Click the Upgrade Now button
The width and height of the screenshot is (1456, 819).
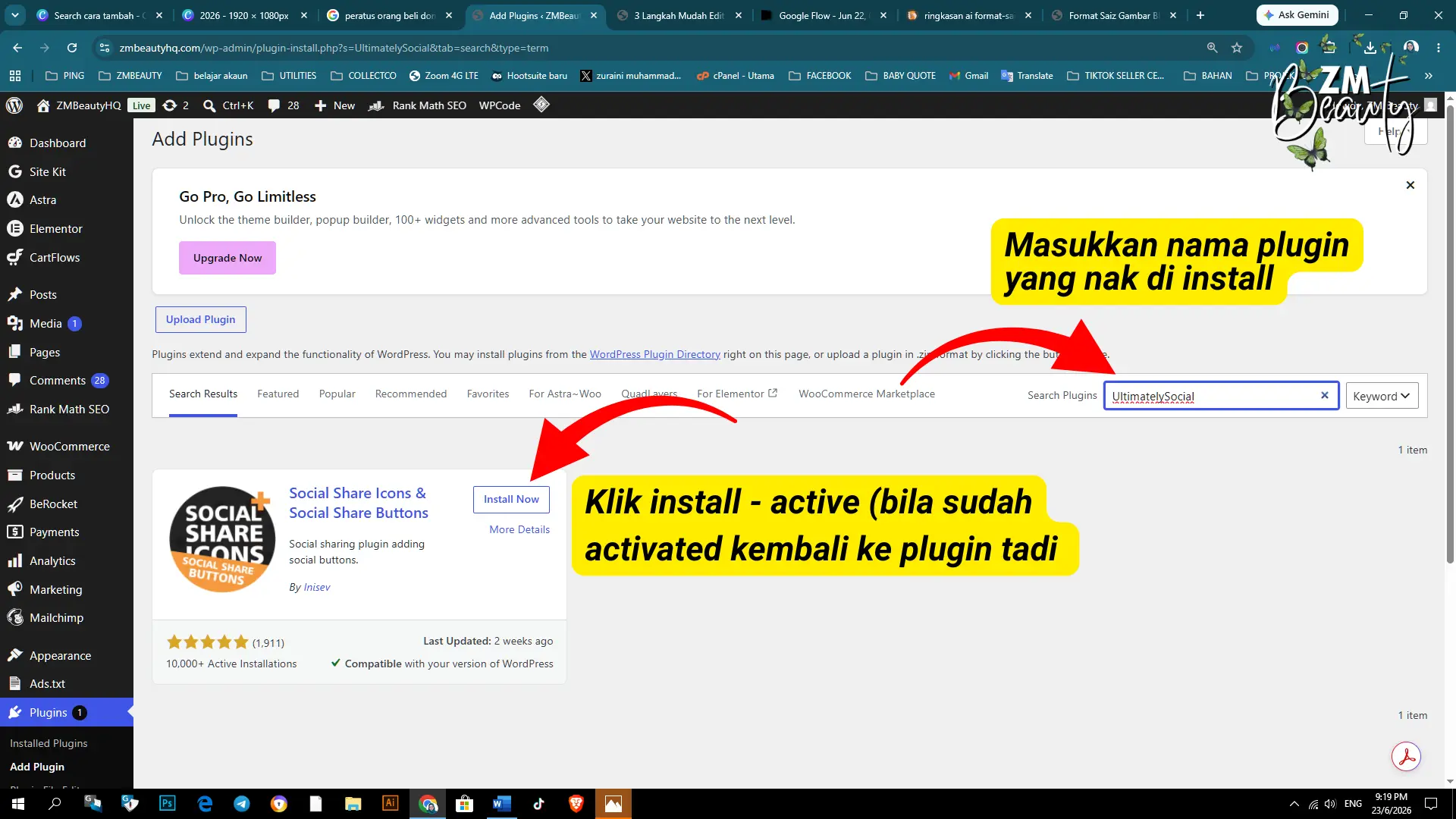click(227, 258)
